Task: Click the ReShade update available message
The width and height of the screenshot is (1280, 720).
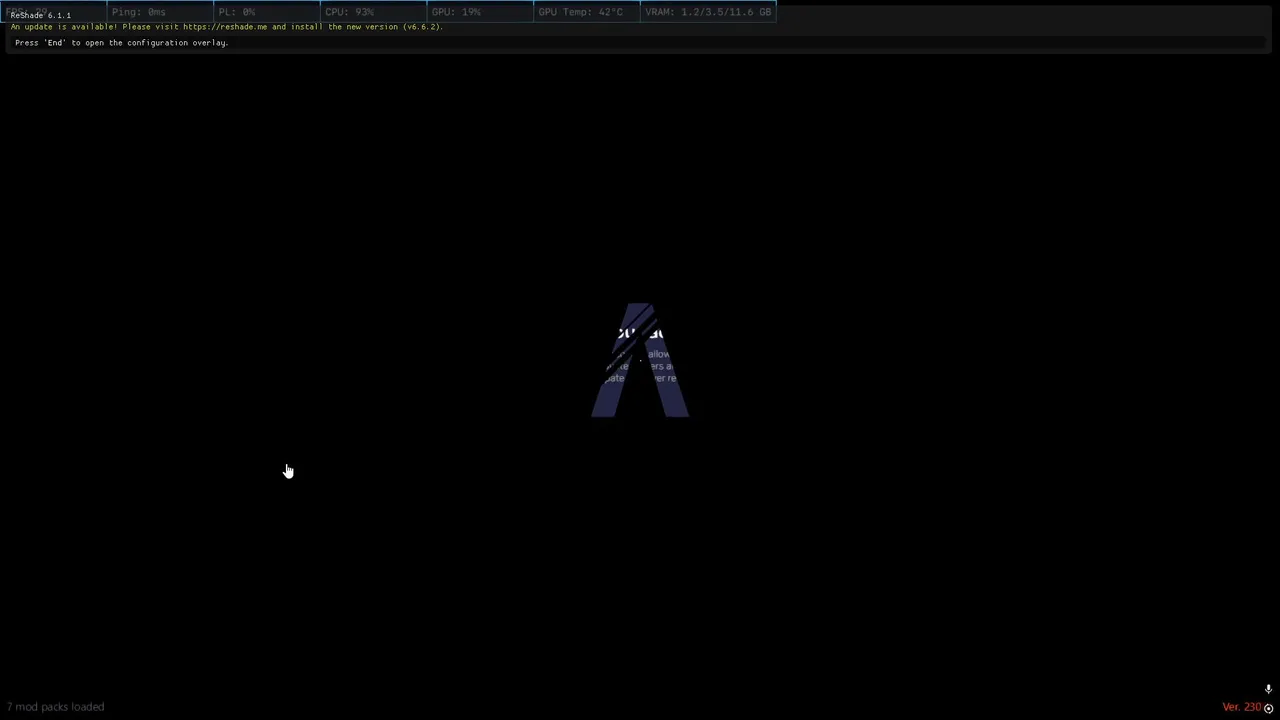Action: [x=226, y=27]
